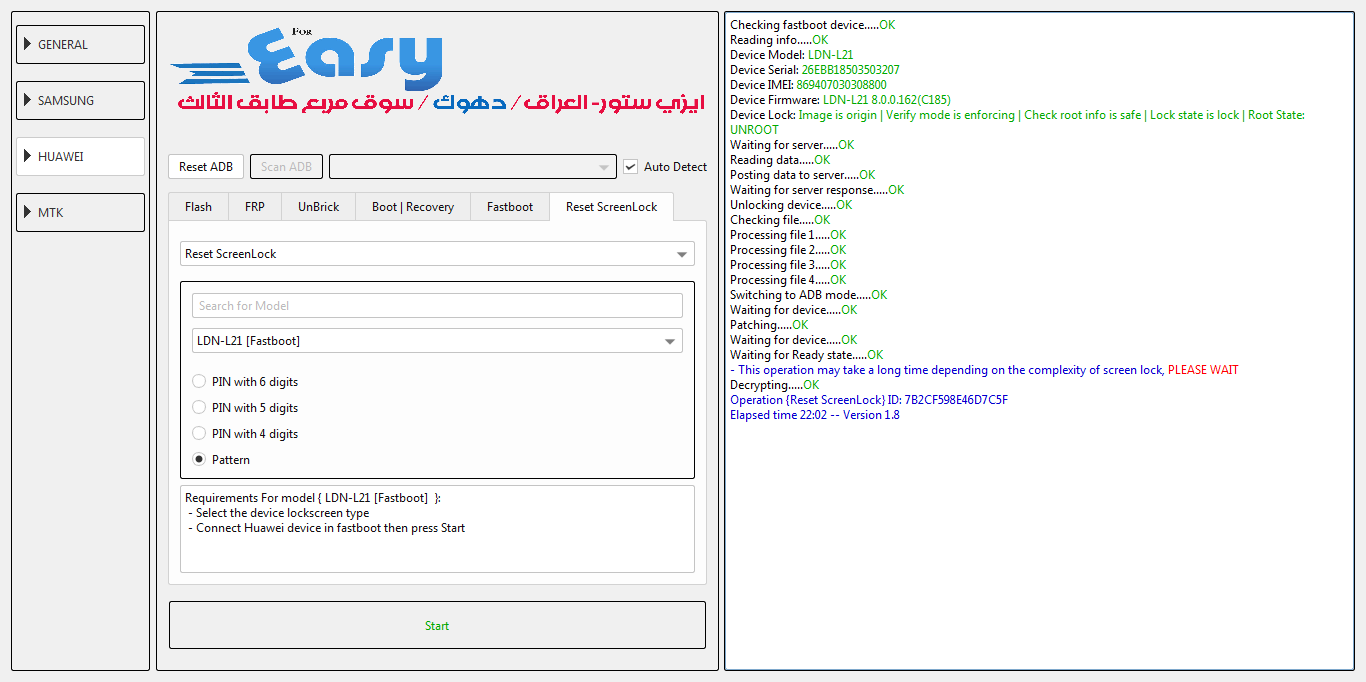
Task: Open the Reset ScreenLock operation dropdown
Action: click(x=437, y=254)
